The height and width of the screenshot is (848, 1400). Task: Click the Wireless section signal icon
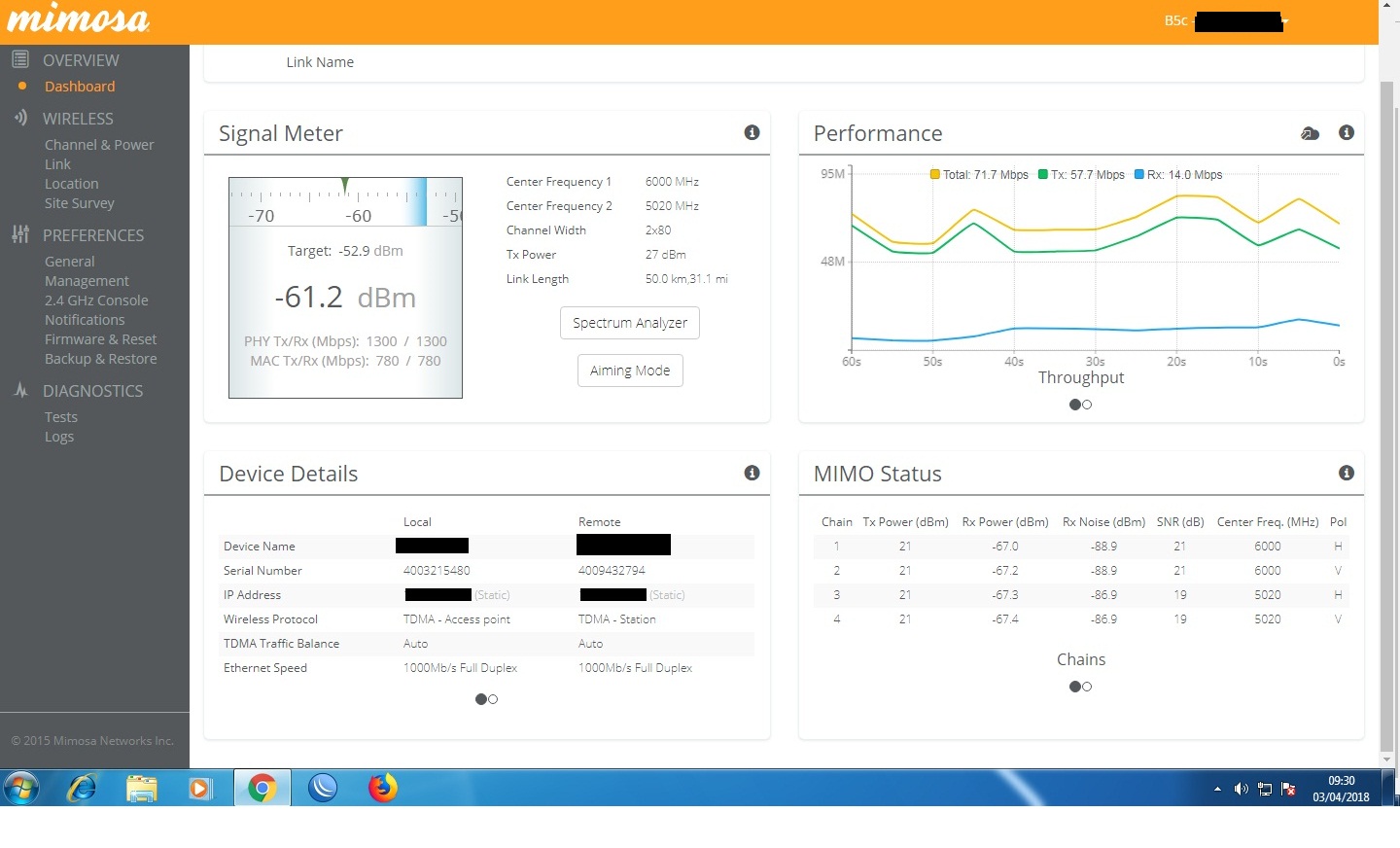click(20, 118)
